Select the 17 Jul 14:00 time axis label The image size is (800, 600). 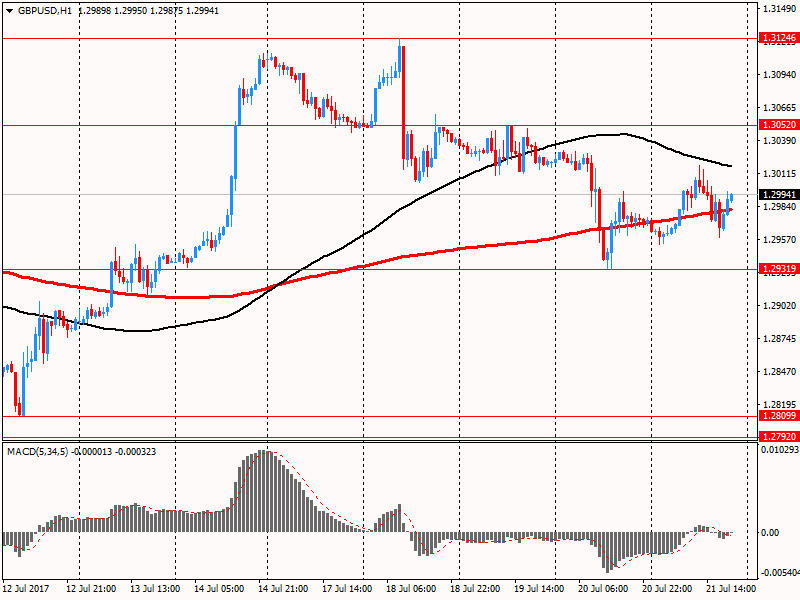347,588
